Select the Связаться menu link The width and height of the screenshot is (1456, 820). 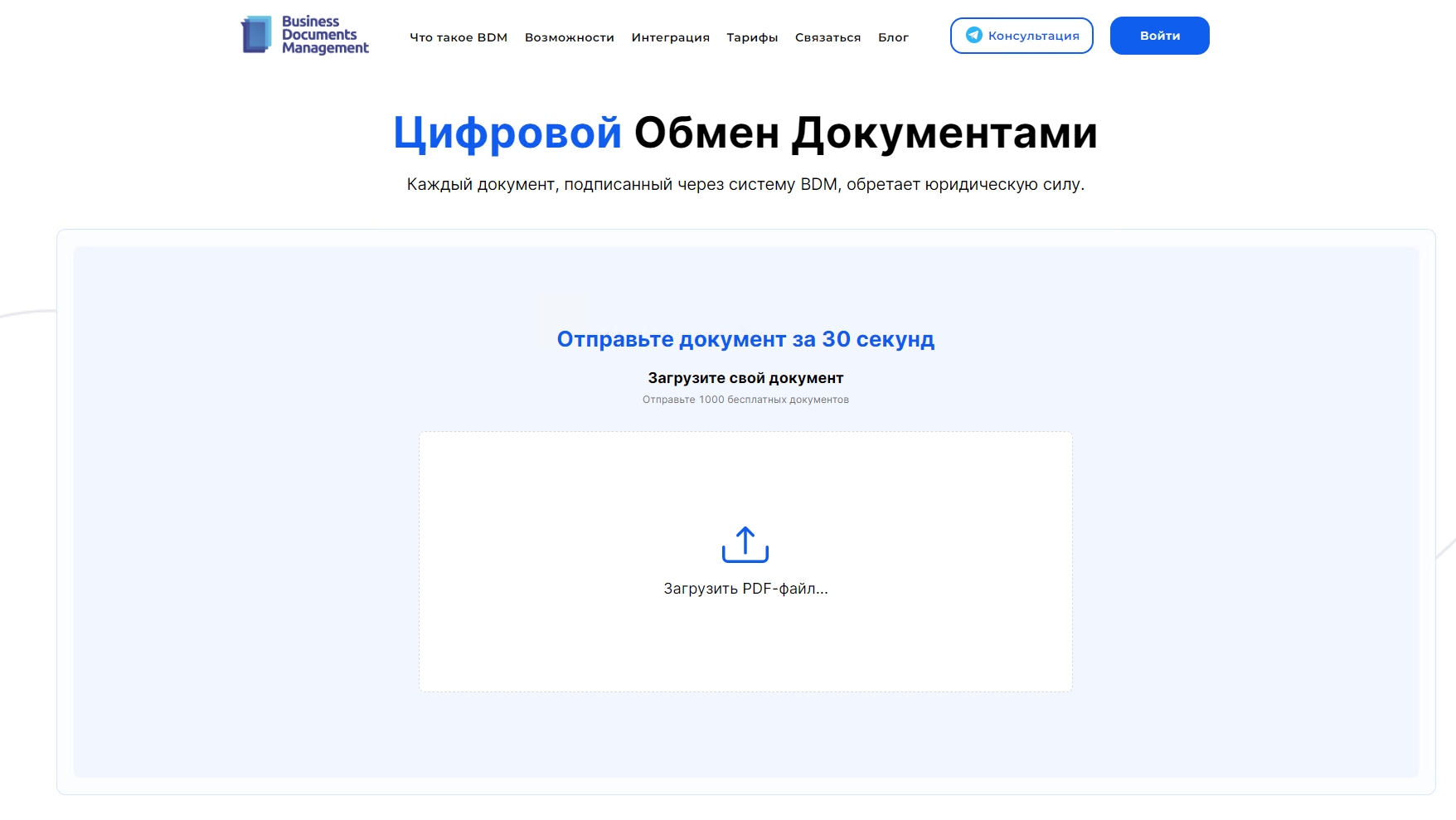tap(828, 37)
